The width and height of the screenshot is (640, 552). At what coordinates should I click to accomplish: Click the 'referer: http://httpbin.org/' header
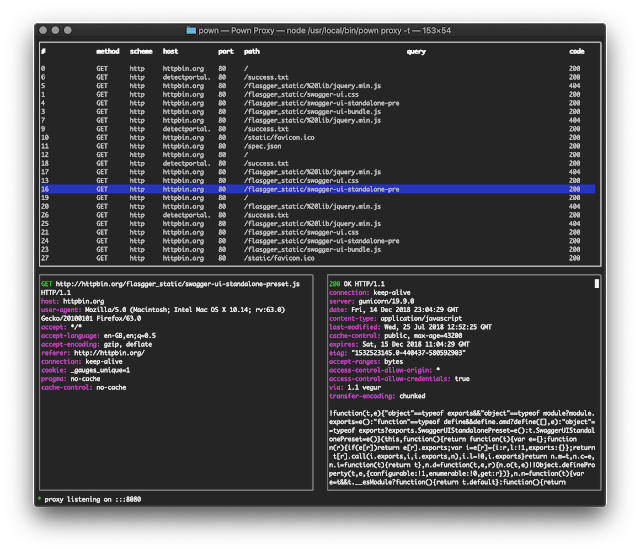point(93,353)
